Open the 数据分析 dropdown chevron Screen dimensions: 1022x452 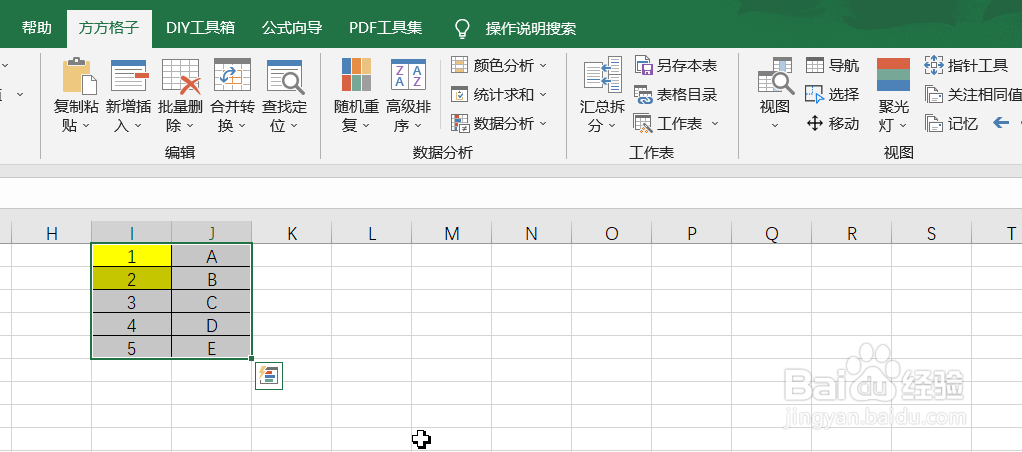(x=543, y=123)
